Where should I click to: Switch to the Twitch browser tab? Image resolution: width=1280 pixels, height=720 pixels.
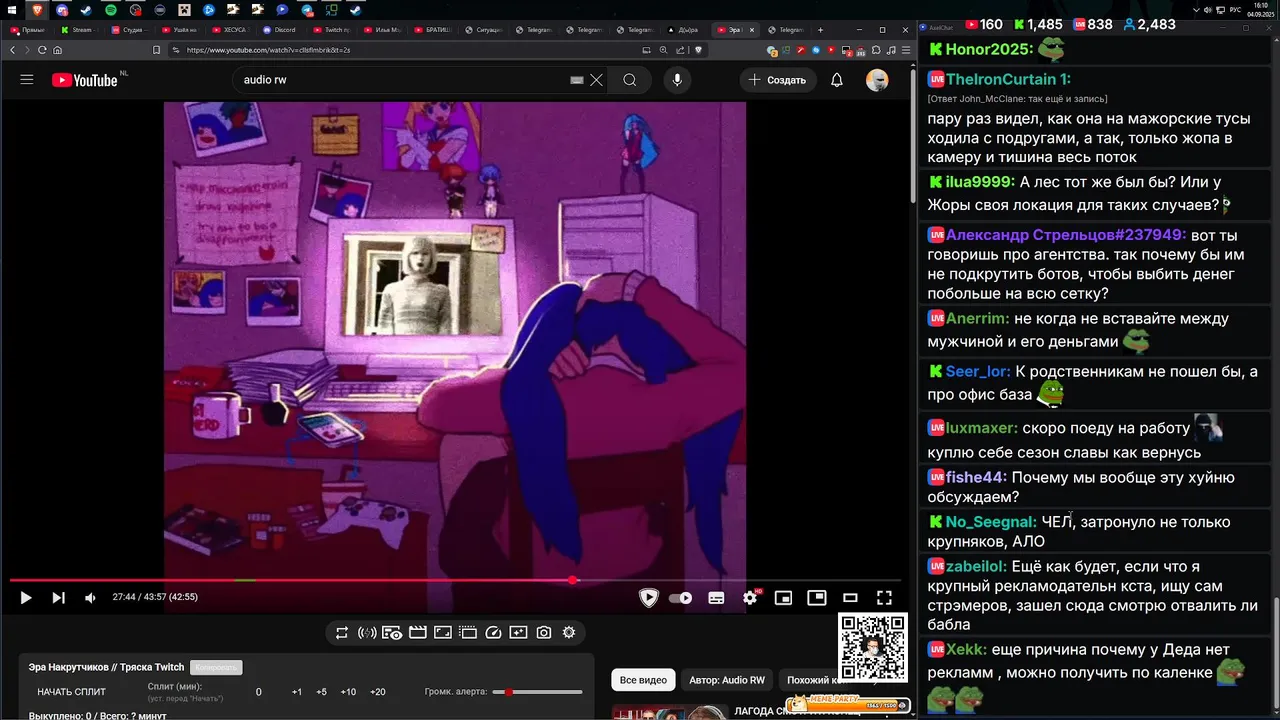tap(331, 30)
